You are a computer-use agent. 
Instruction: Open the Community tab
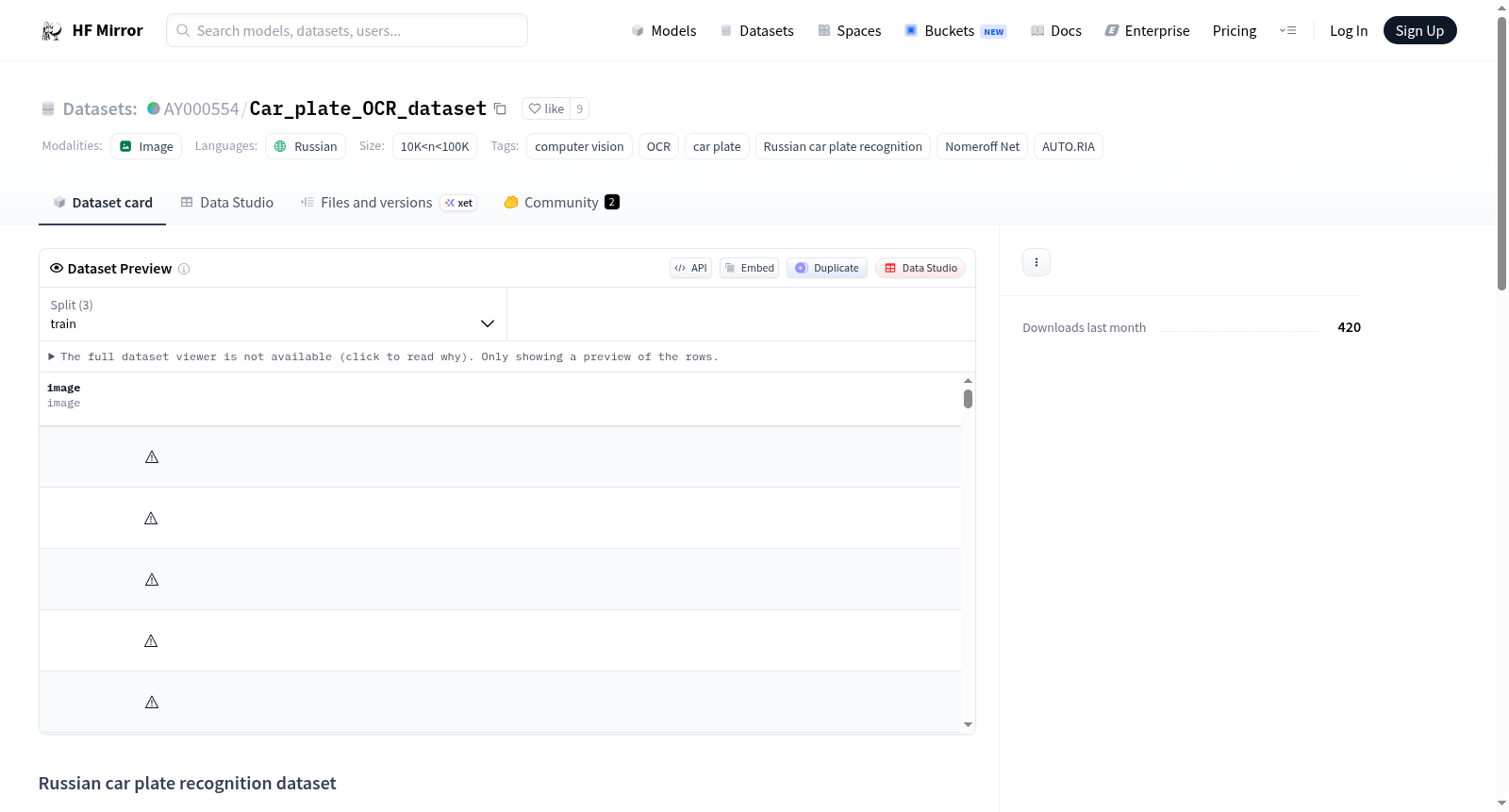tap(561, 203)
